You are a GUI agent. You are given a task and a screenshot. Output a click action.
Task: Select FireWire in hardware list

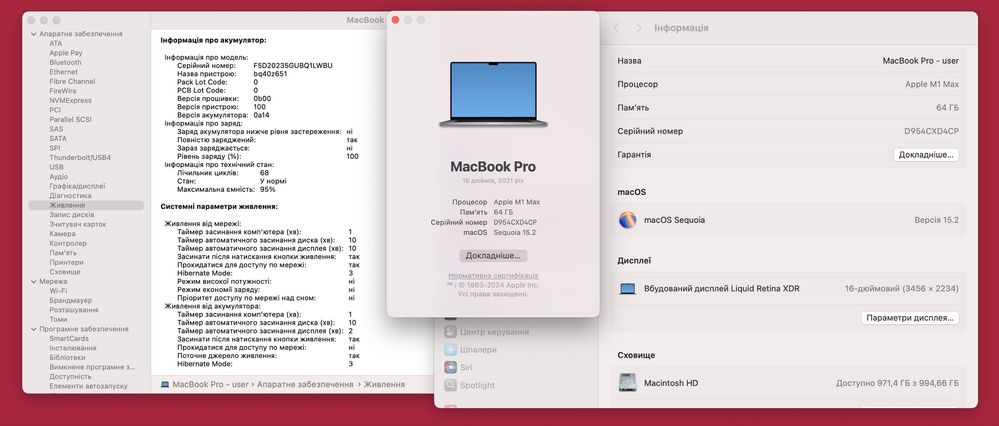63,91
